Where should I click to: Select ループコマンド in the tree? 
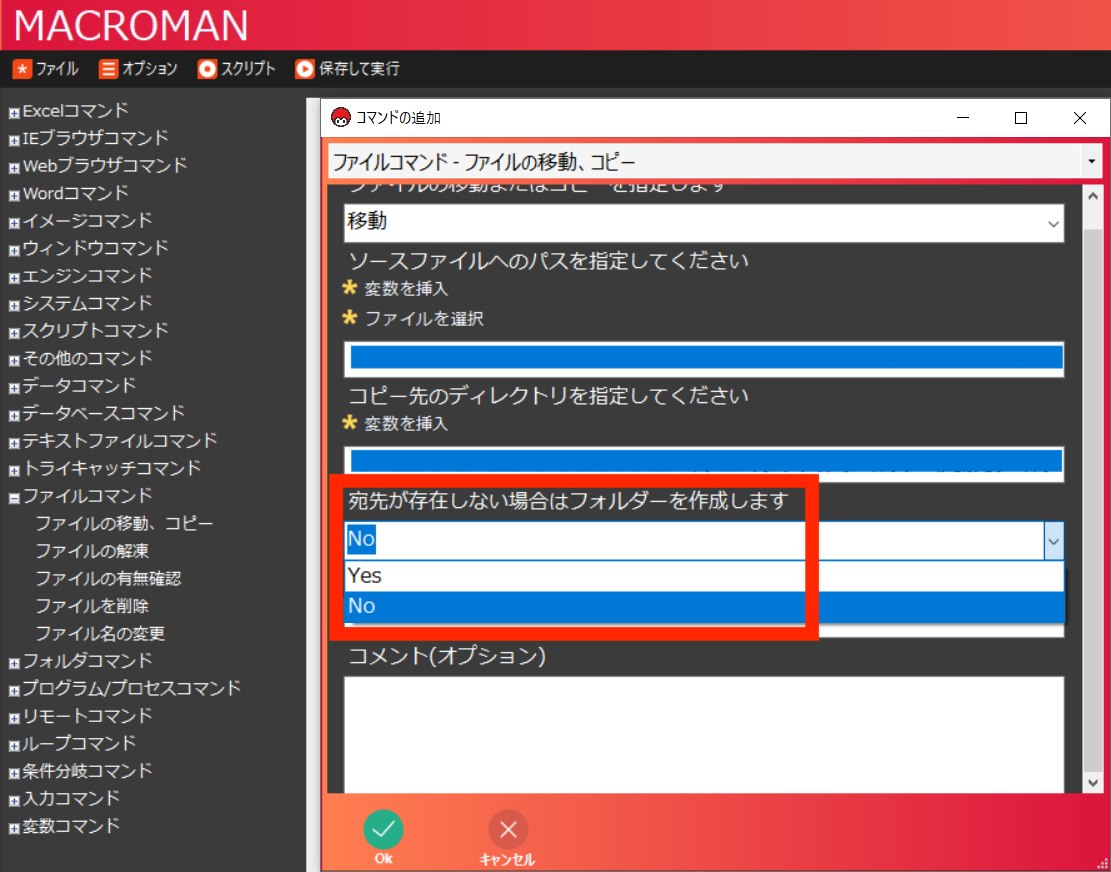(79, 743)
